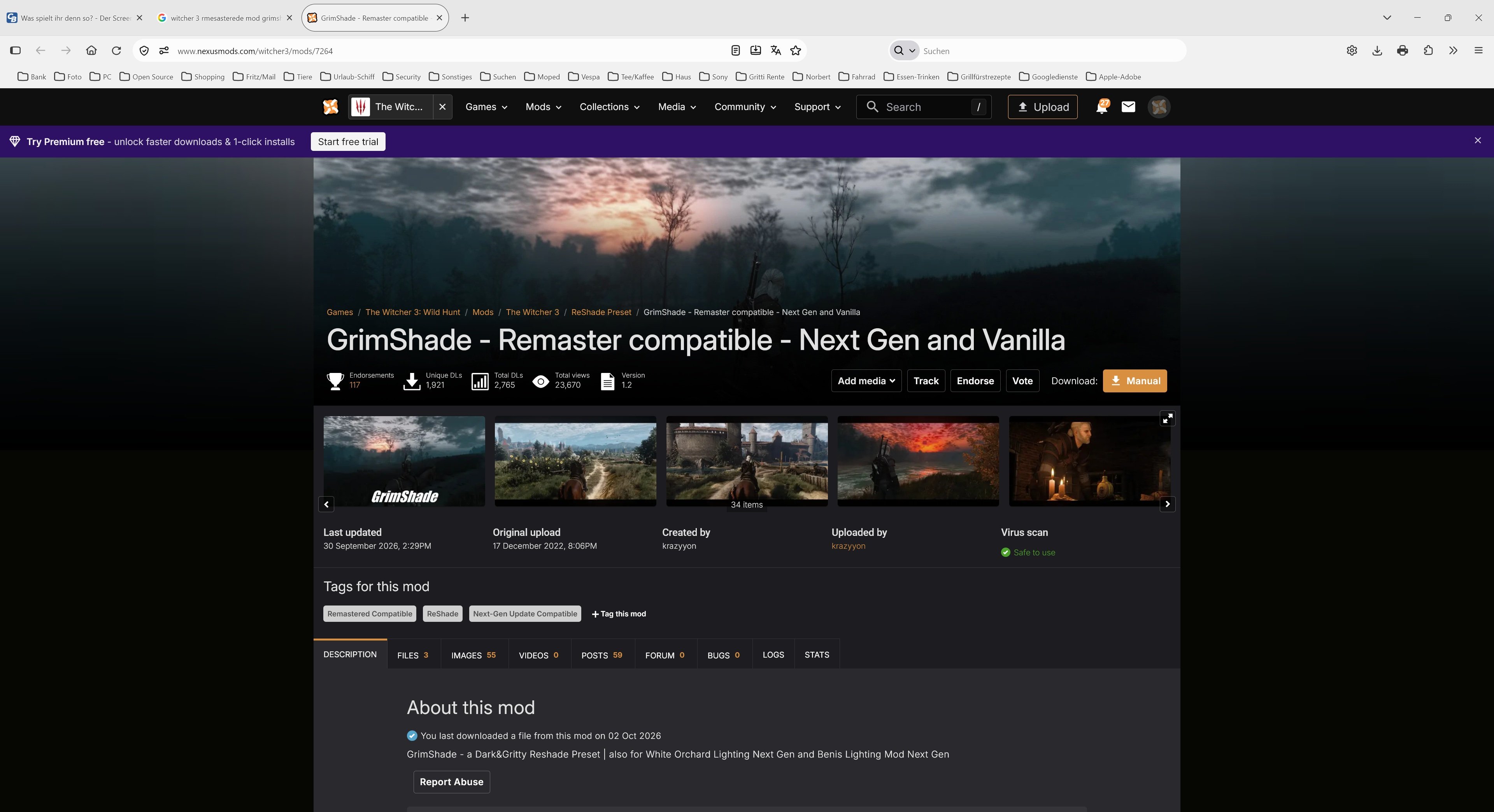Open a new browser tab

(x=465, y=18)
